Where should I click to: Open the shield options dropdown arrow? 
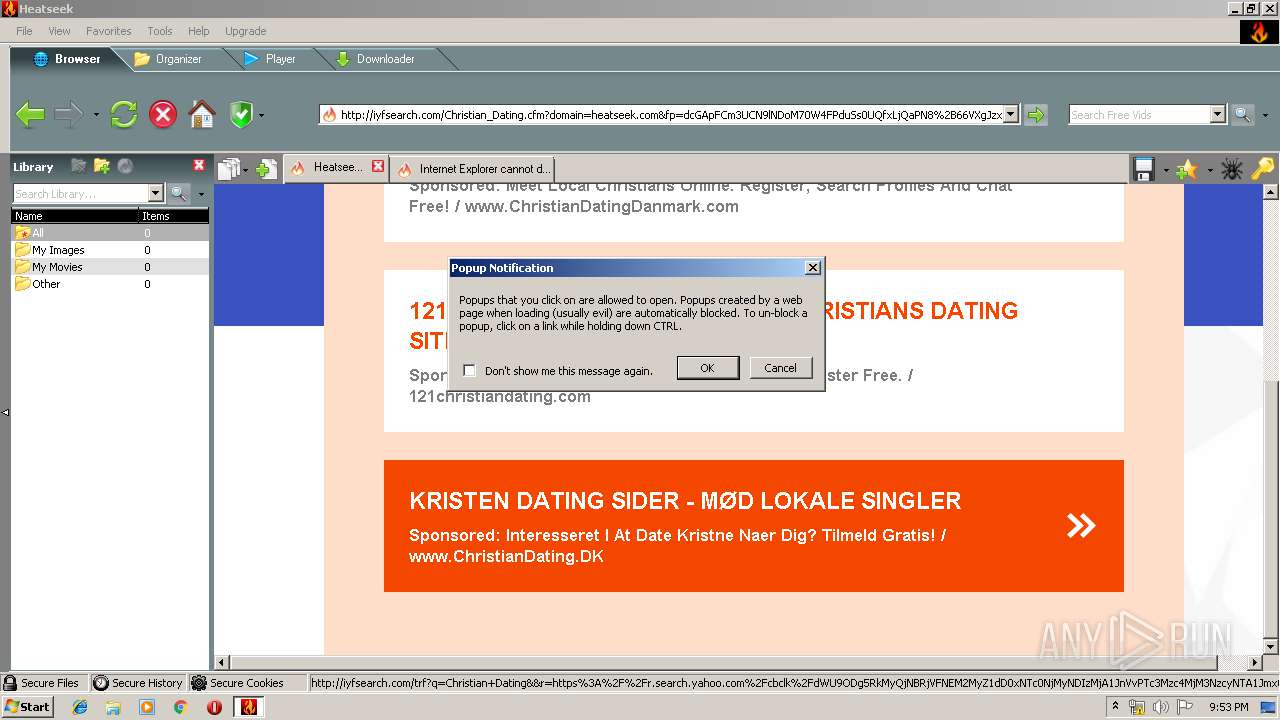(x=261, y=115)
